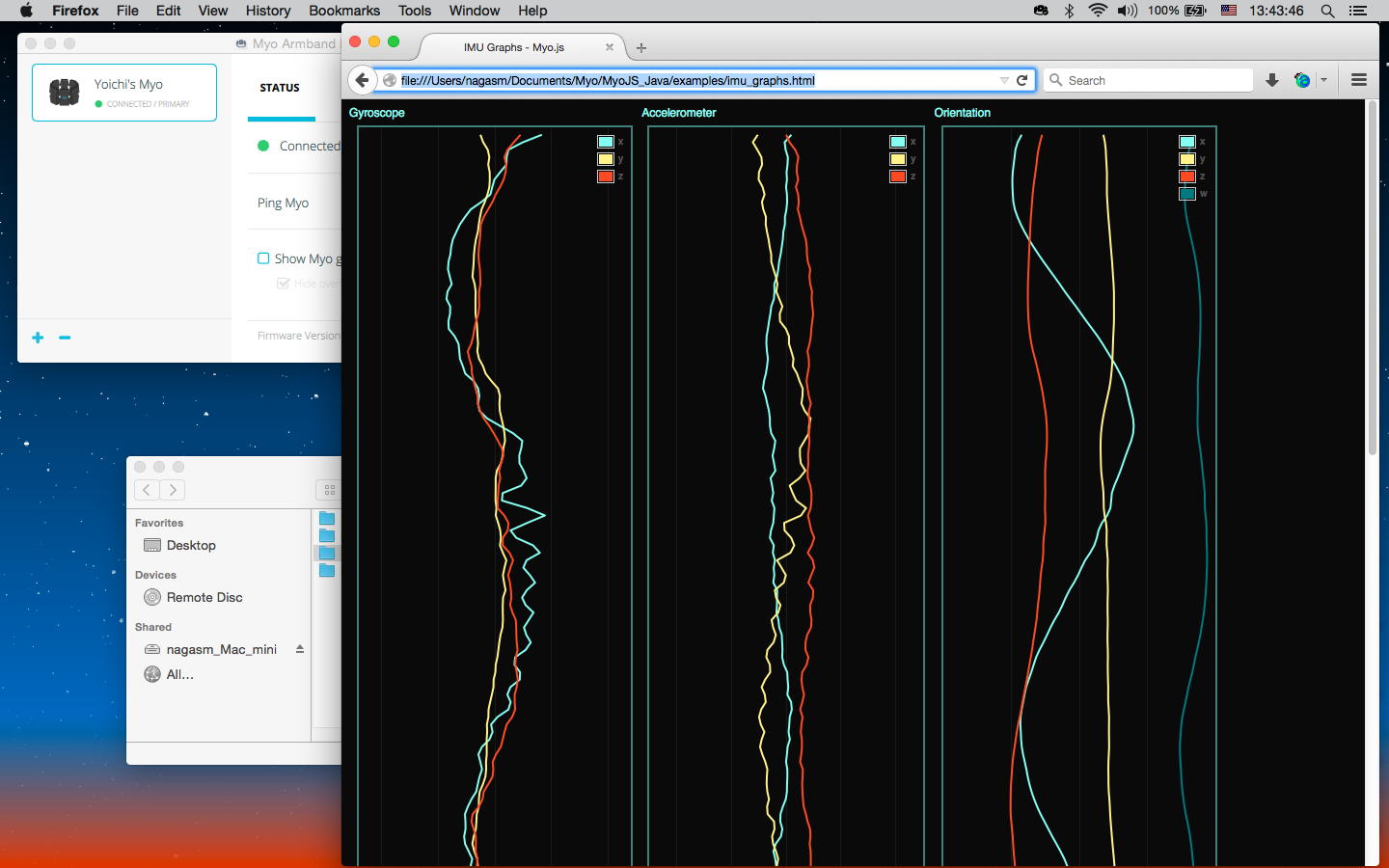Image resolution: width=1389 pixels, height=868 pixels.
Task: Close the IMU Graphs tab
Action: point(610,46)
